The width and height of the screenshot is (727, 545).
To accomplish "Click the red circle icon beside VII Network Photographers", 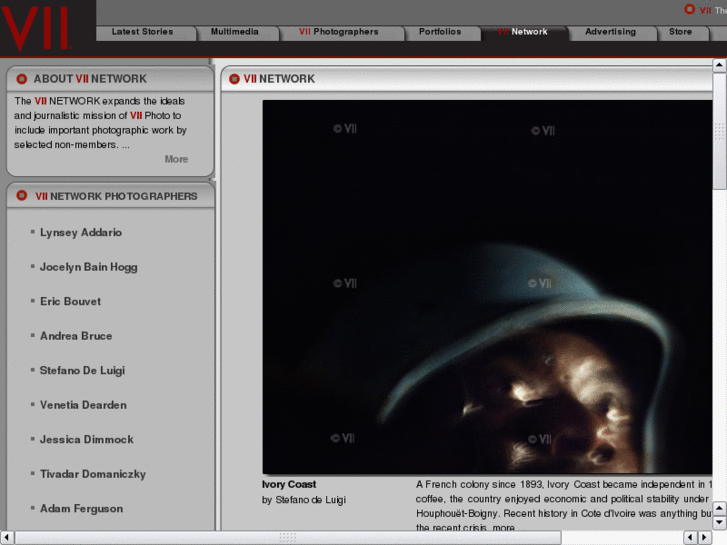I will (x=21, y=196).
